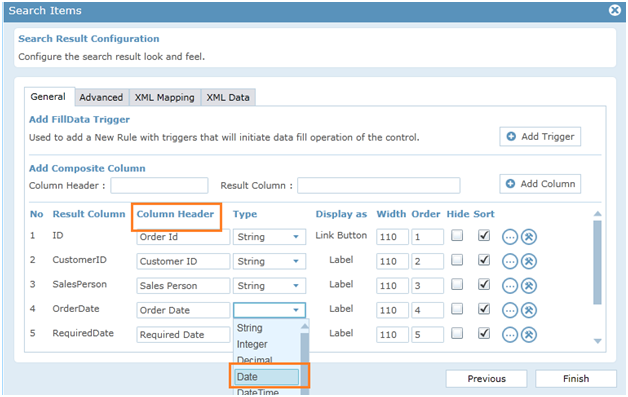Click ellipsis icon for CustomerID row
The image size is (628, 397).
point(509,262)
